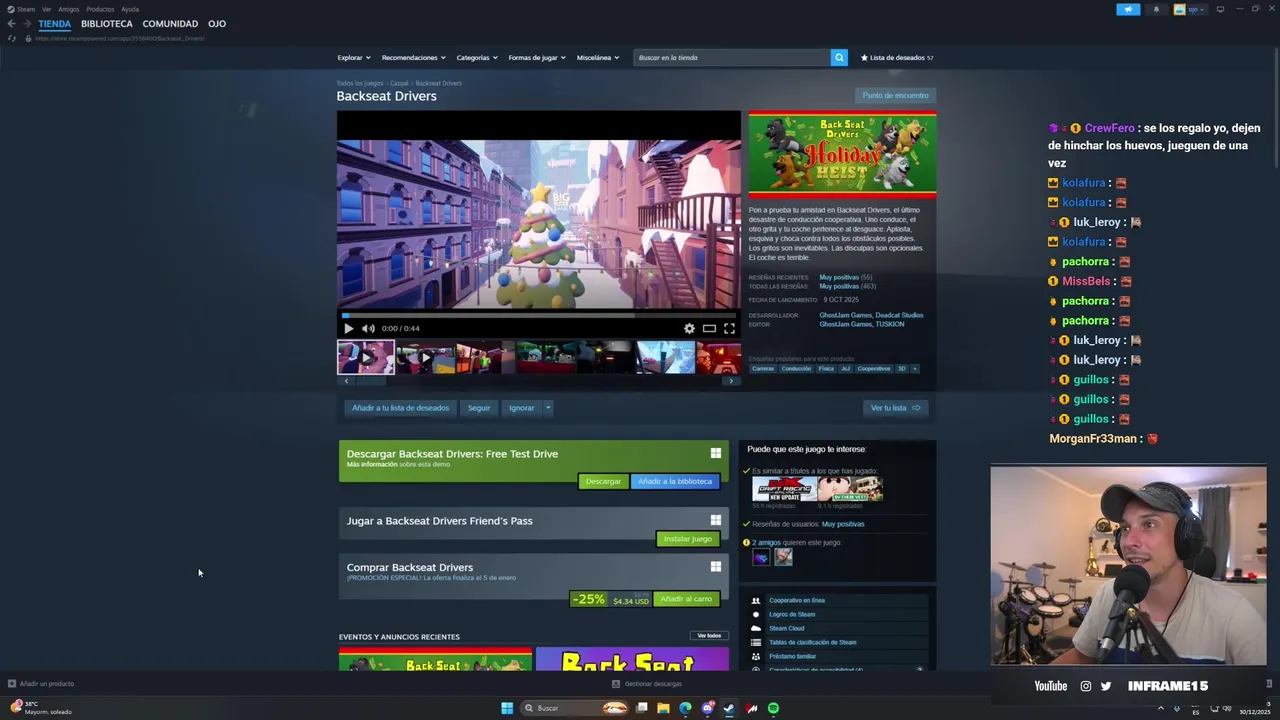Open GhostJam Games developer link
Image resolution: width=1280 pixels, height=720 pixels.
tap(845, 315)
